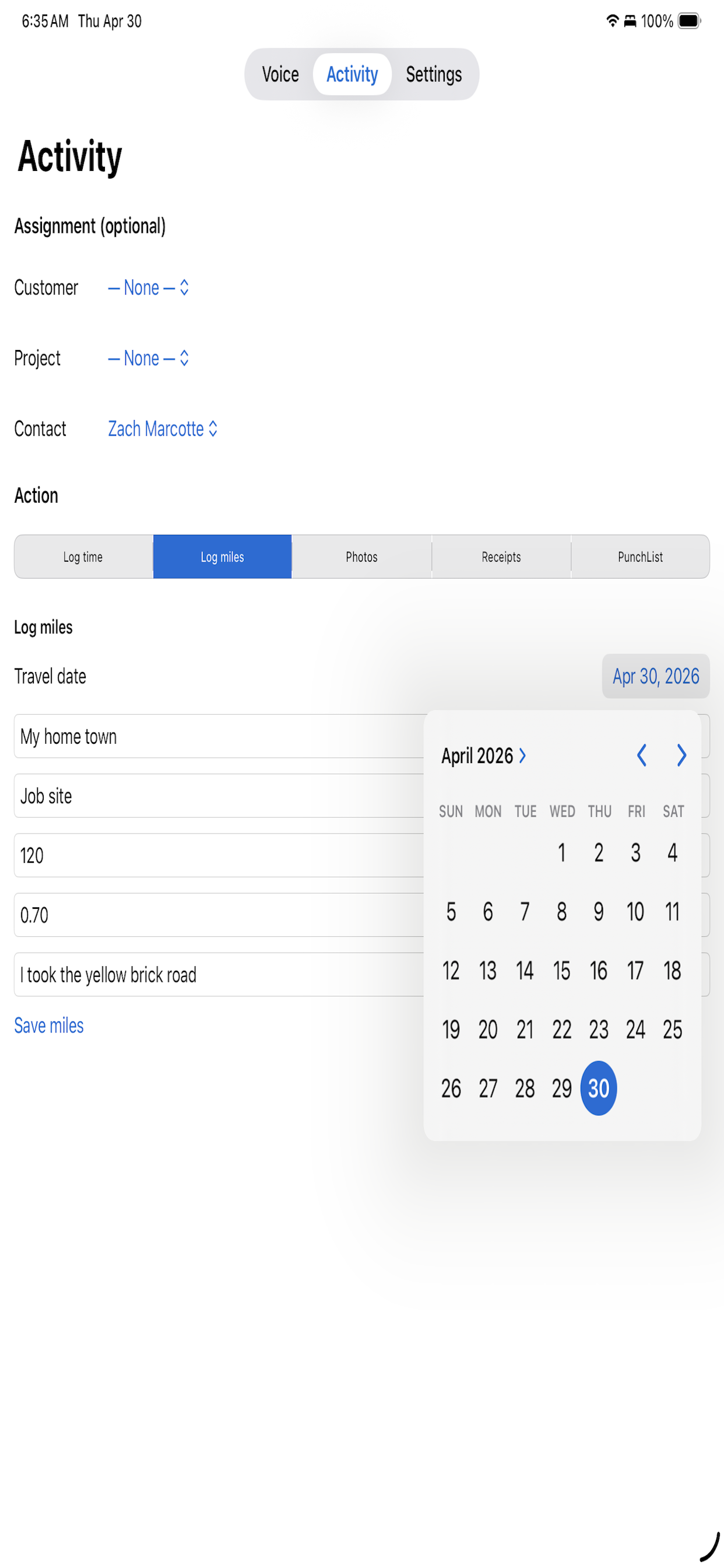Select the PunchList action
The image size is (724, 1568).
click(x=640, y=556)
